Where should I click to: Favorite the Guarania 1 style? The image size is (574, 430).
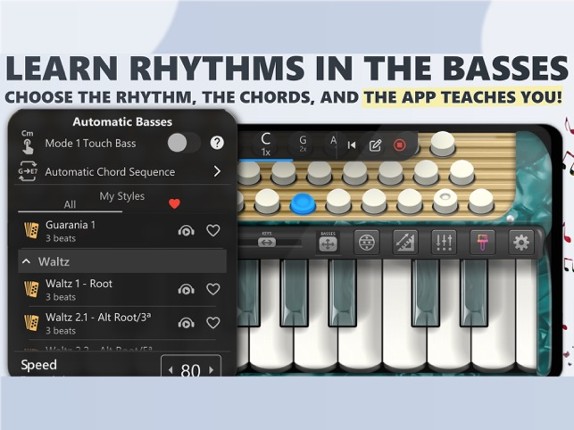click(x=213, y=231)
